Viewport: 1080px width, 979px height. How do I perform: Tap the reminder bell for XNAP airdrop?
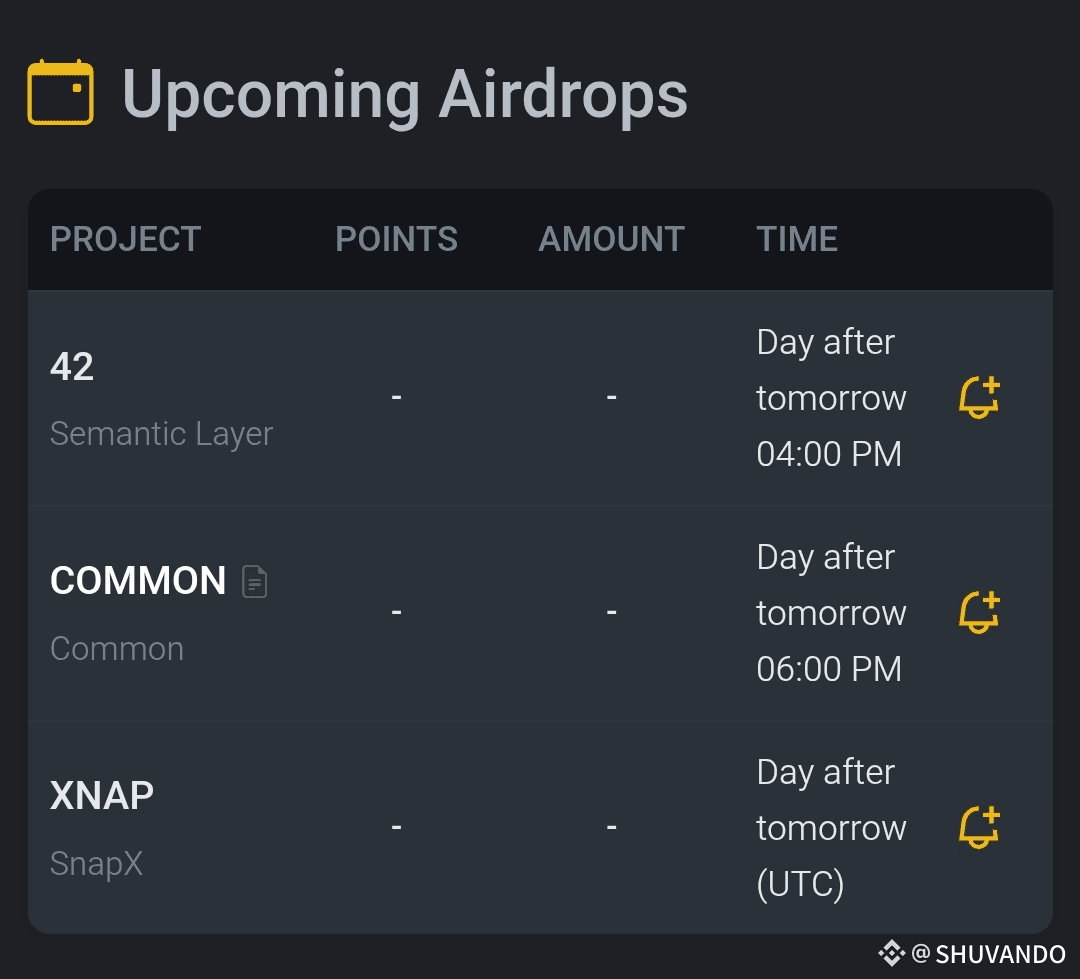coord(979,827)
